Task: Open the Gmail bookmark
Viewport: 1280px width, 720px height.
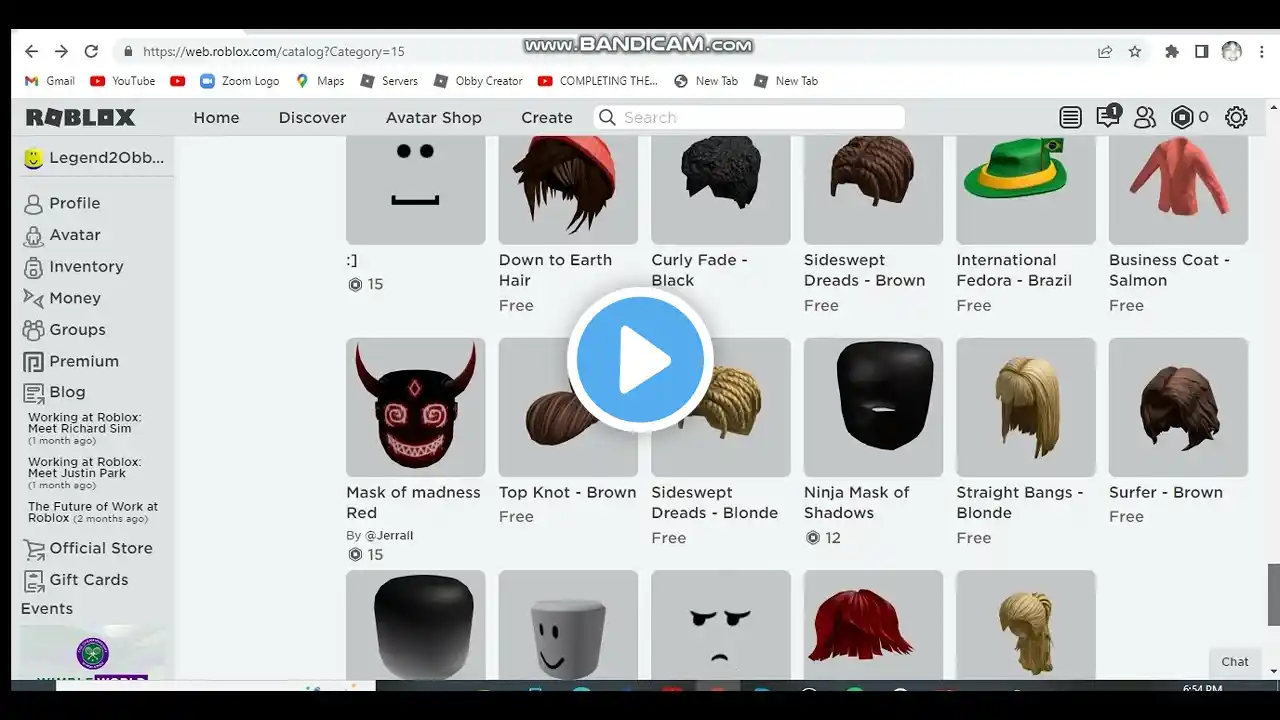Action: (49, 81)
